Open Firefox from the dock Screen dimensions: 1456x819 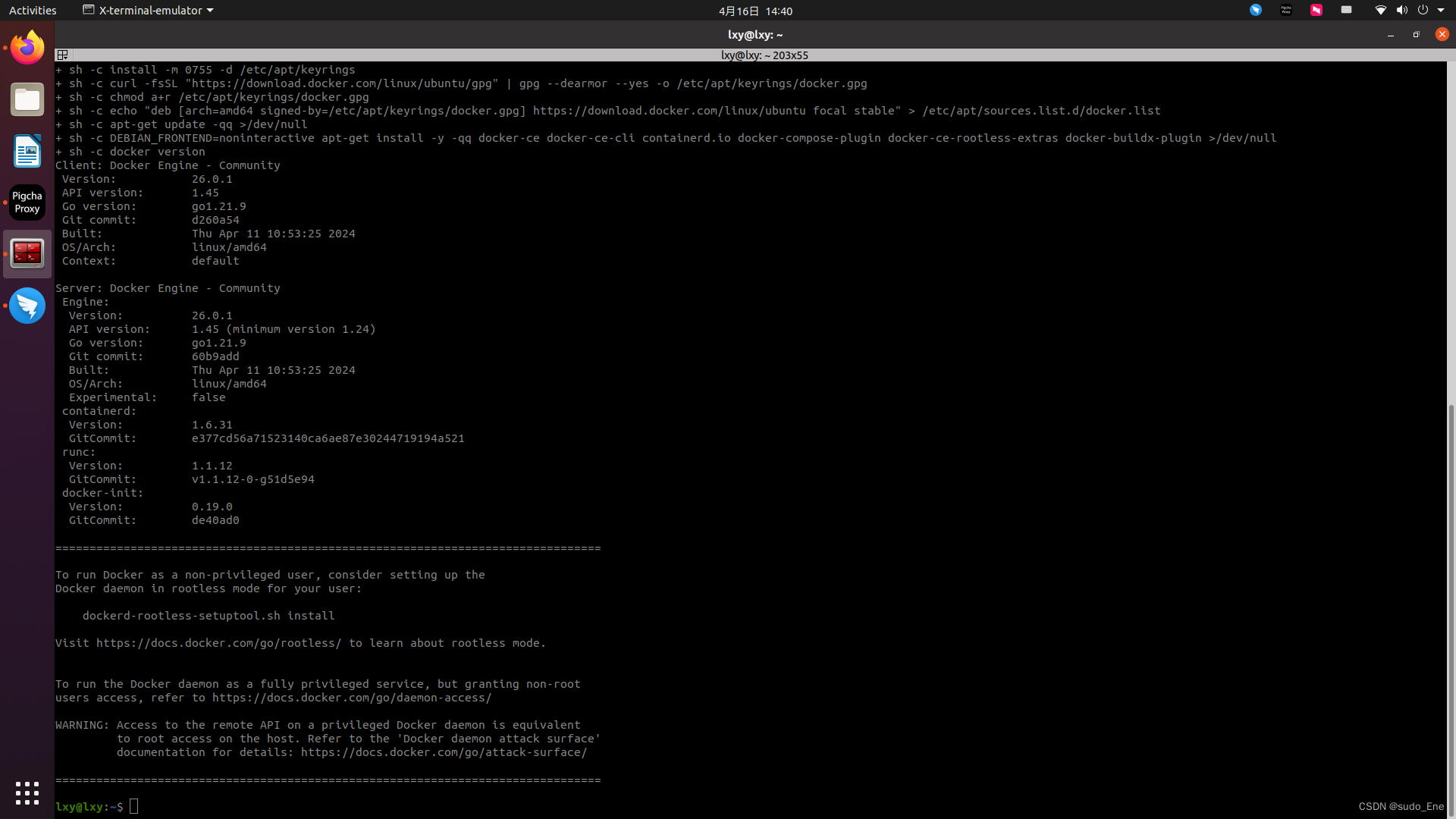[x=27, y=48]
